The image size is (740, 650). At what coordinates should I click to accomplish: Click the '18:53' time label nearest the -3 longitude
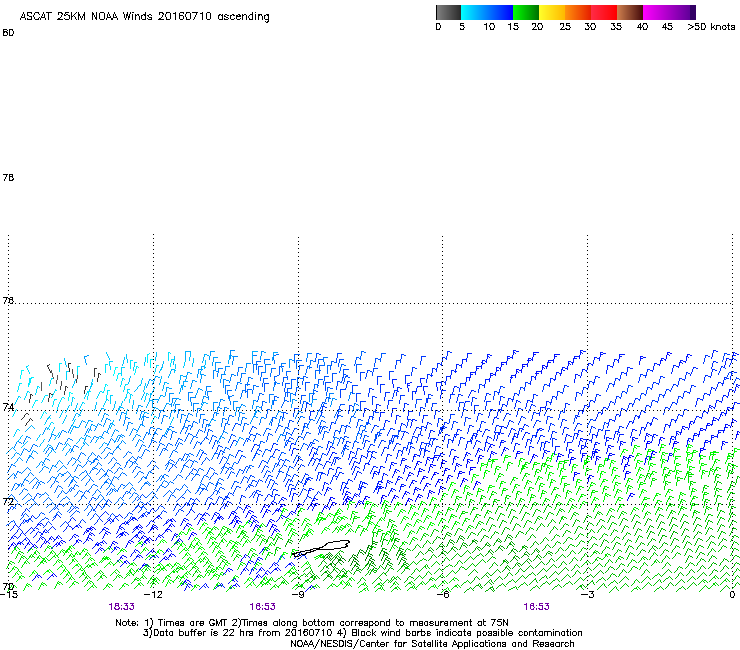[536, 607]
